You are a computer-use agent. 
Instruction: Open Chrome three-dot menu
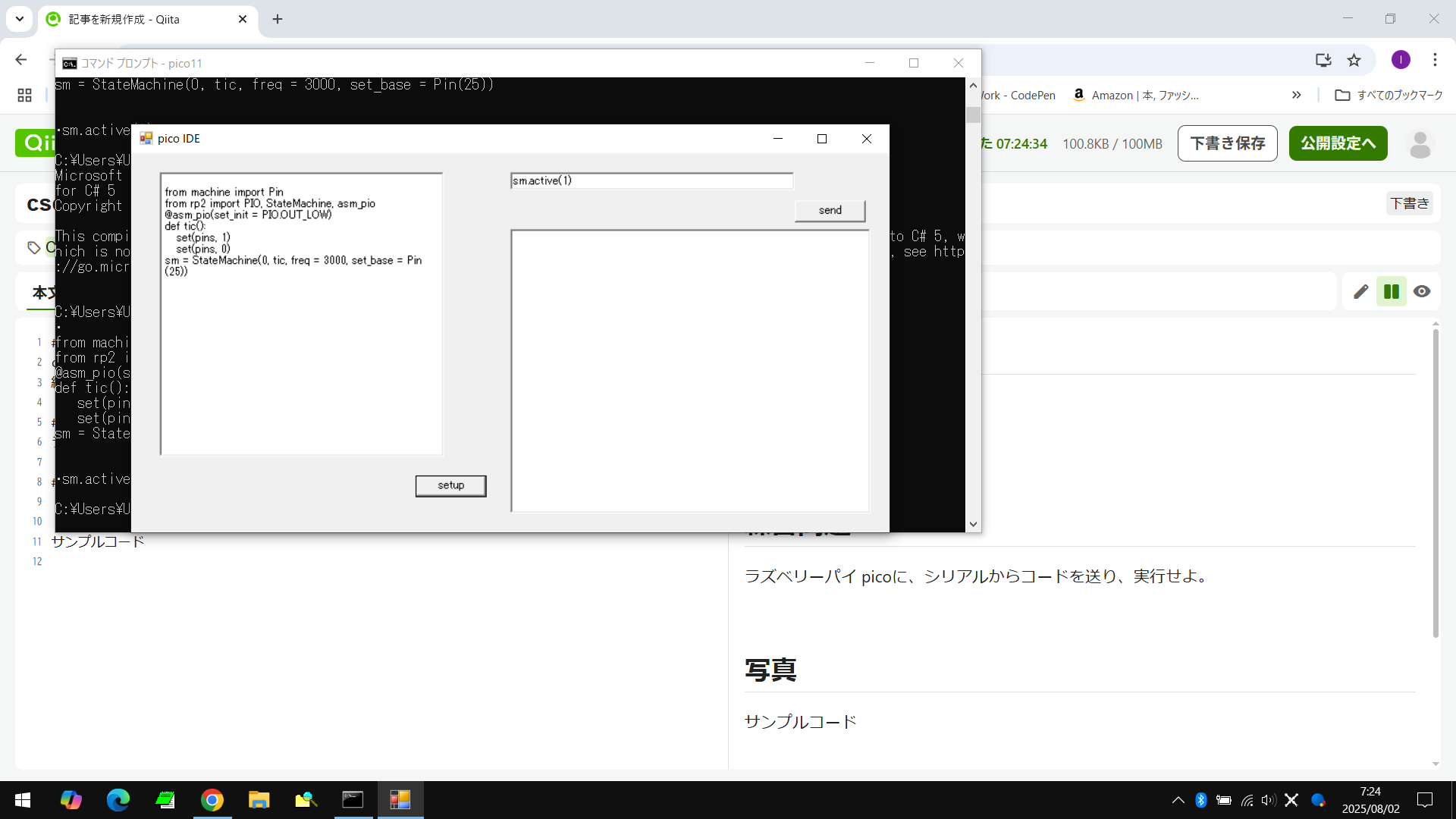coord(1435,60)
